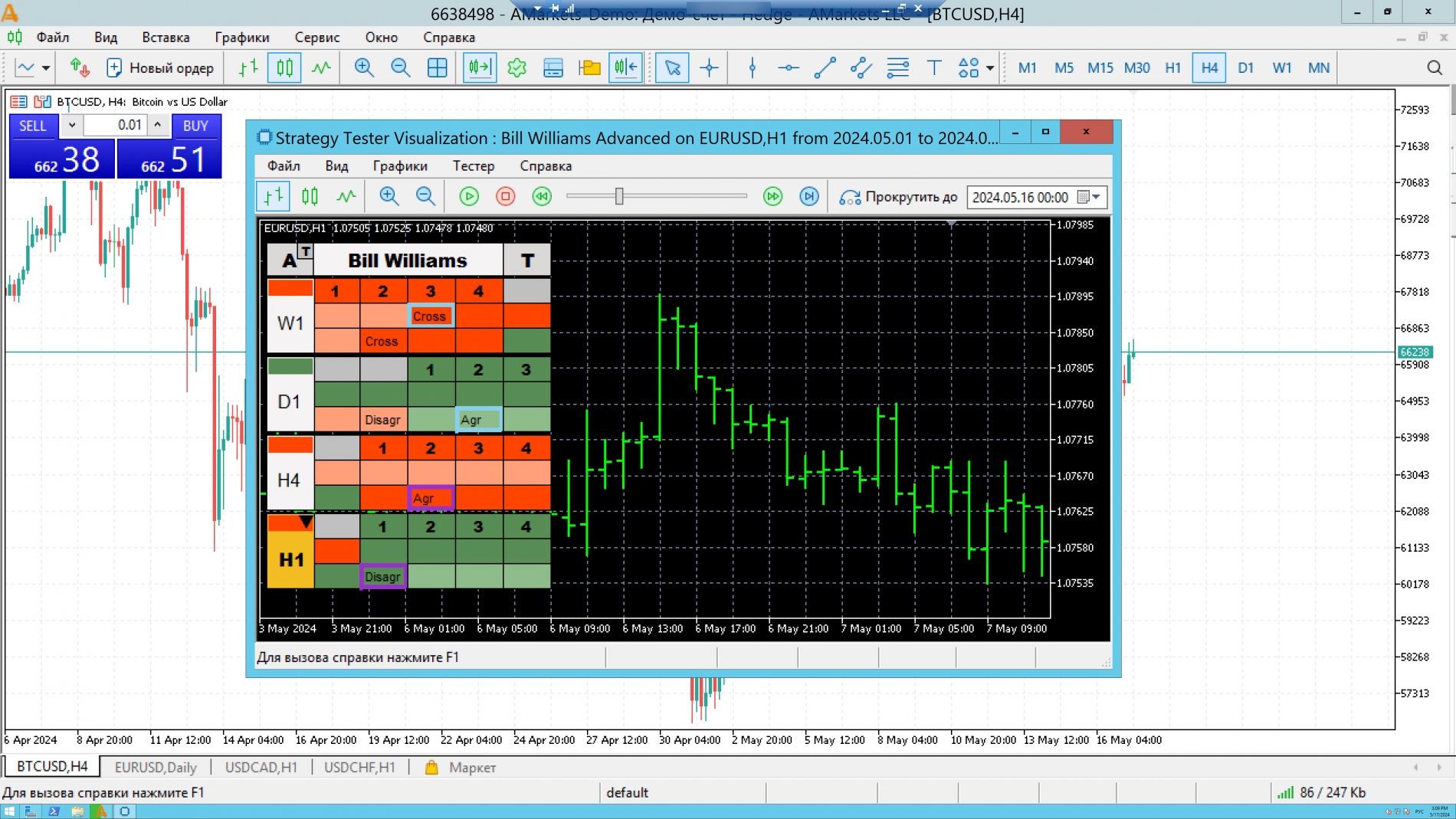Switch to the EURUSD,Daily chart tab
Screen dimensions: 1456x819
156,767
